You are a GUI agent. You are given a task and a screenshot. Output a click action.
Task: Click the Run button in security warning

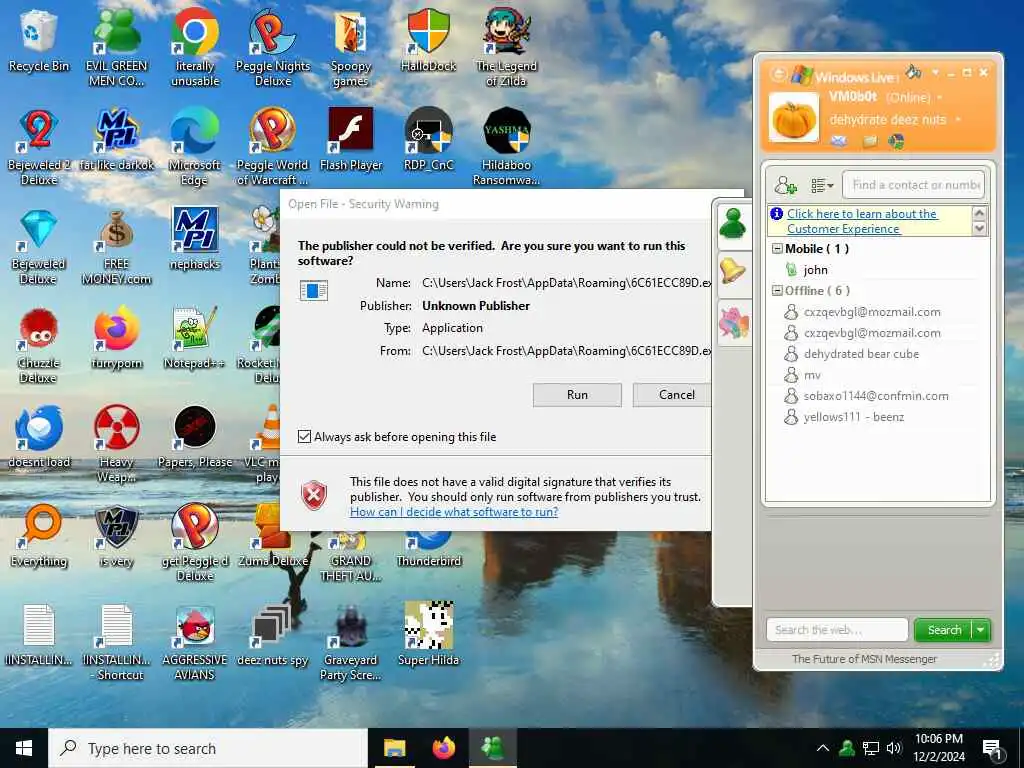coord(577,394)
